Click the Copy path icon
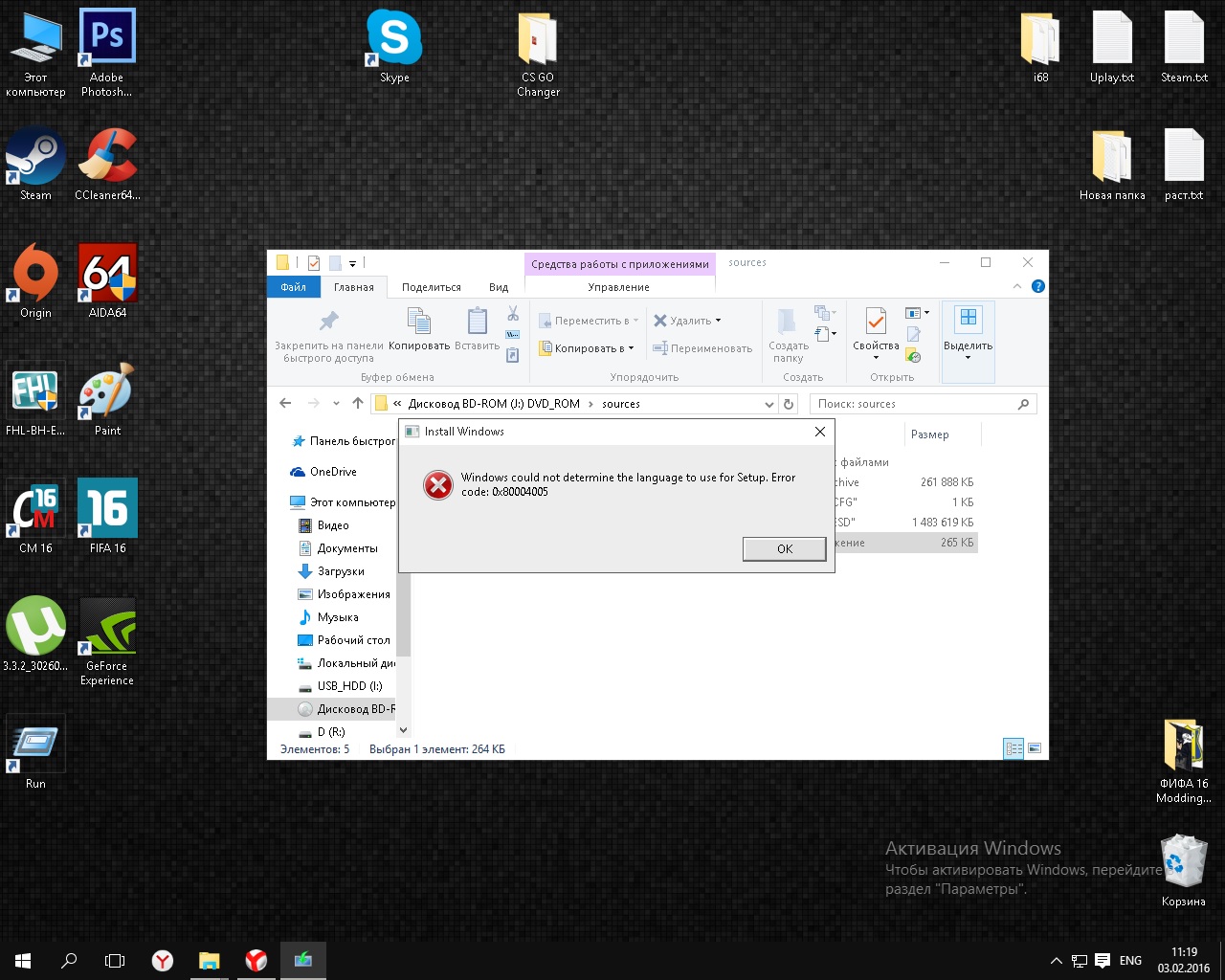This screenshot has height=980, width=1225. 513,334
